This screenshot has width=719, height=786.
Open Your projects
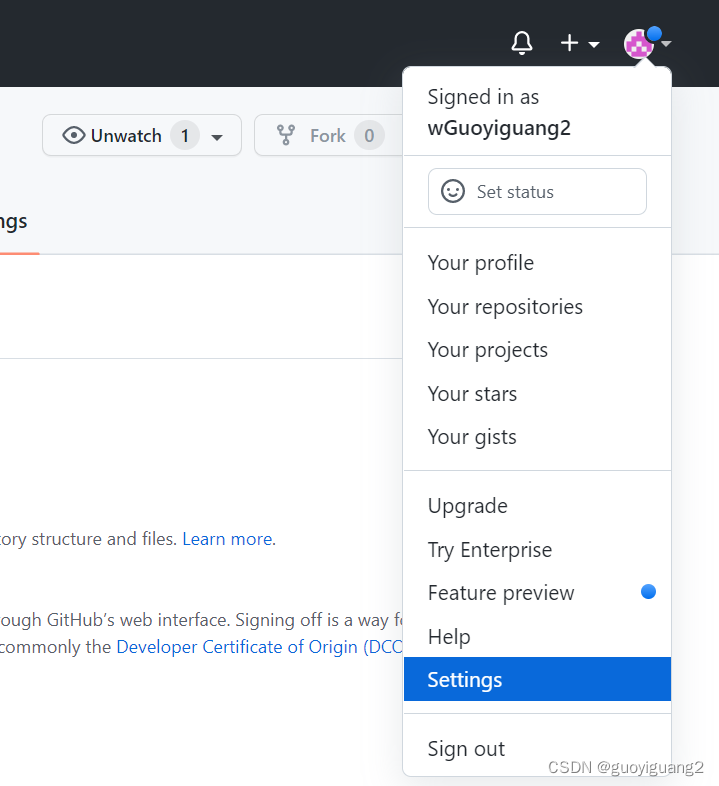pos(537,350)
